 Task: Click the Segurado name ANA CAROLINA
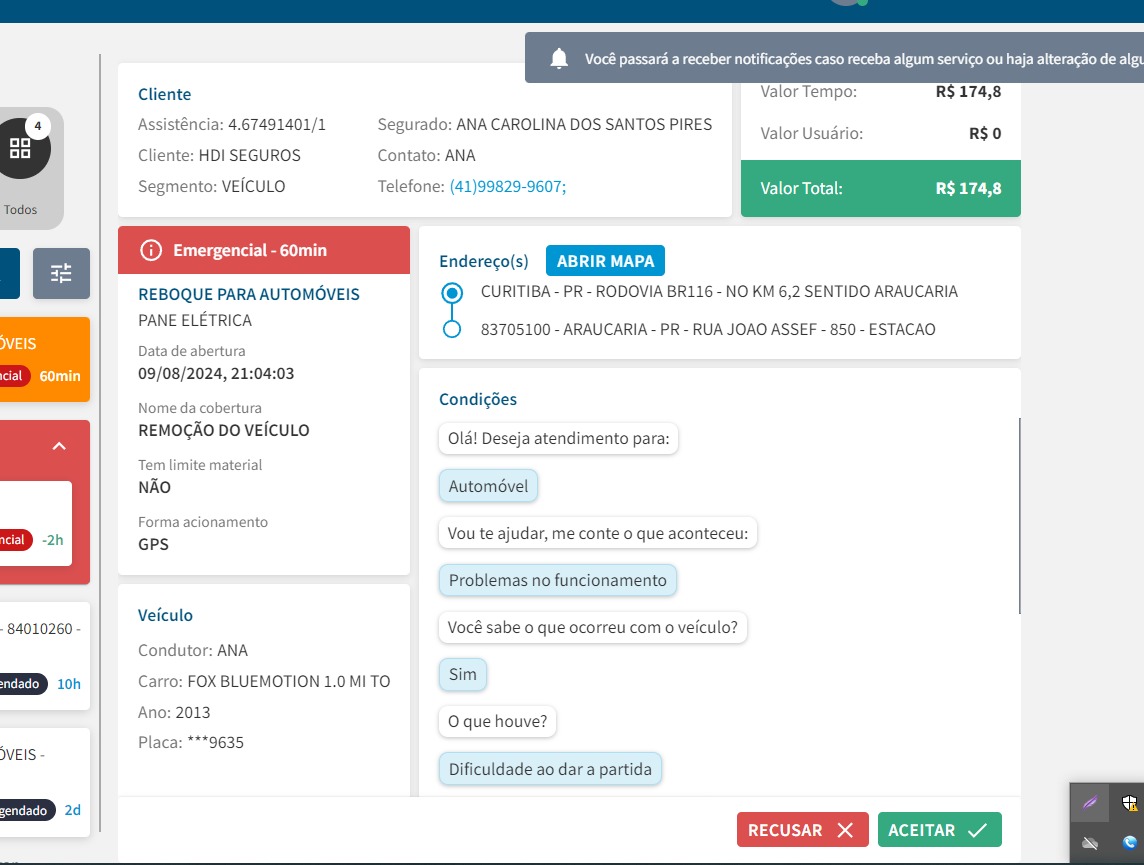584,125
